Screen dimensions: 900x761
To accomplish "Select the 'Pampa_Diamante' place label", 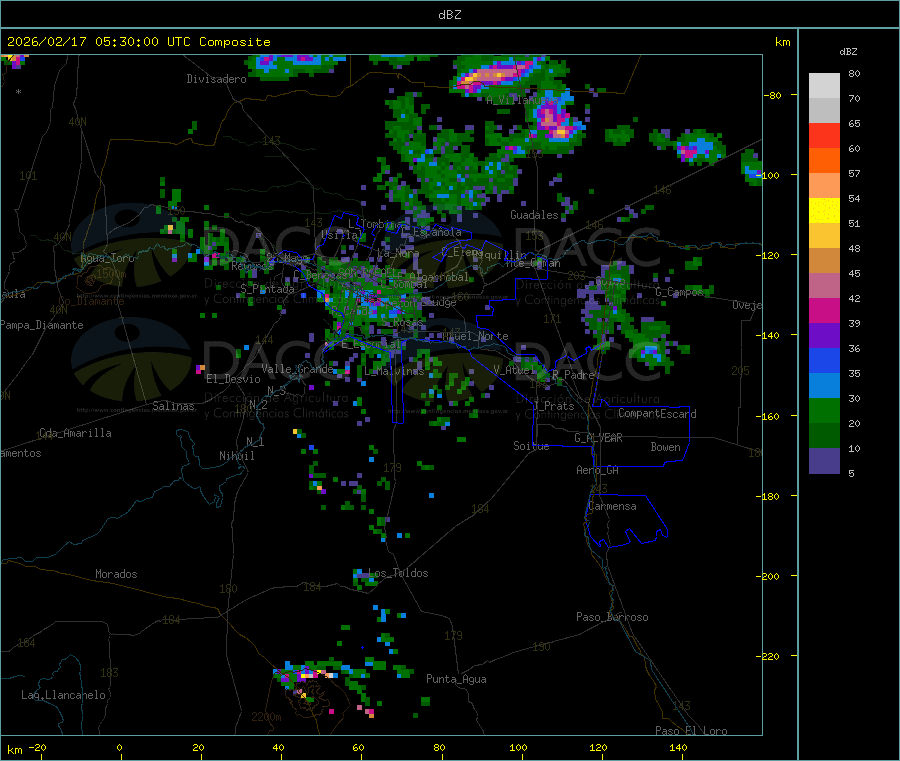I will tap(41, 325).
